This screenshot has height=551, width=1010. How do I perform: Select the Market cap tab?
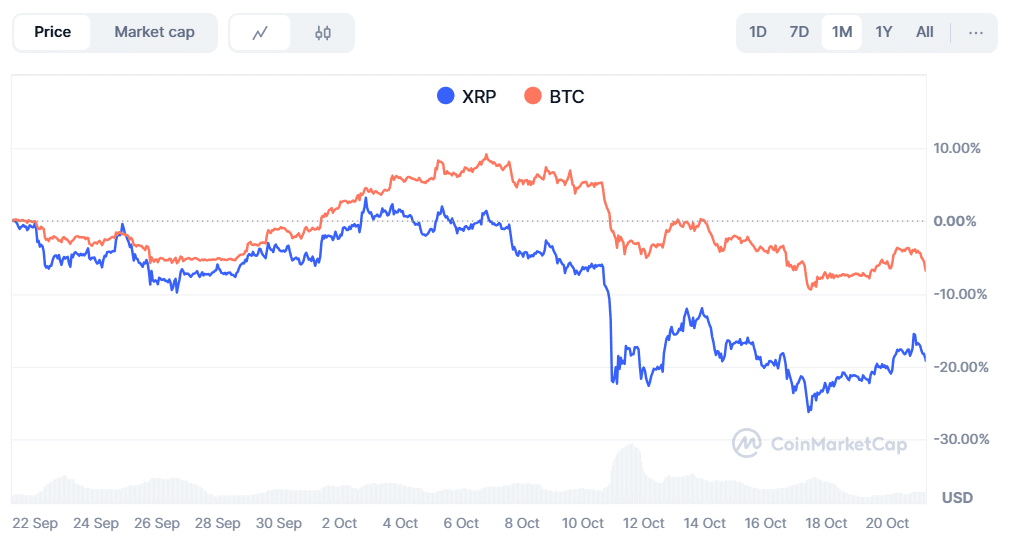[154, 32]
